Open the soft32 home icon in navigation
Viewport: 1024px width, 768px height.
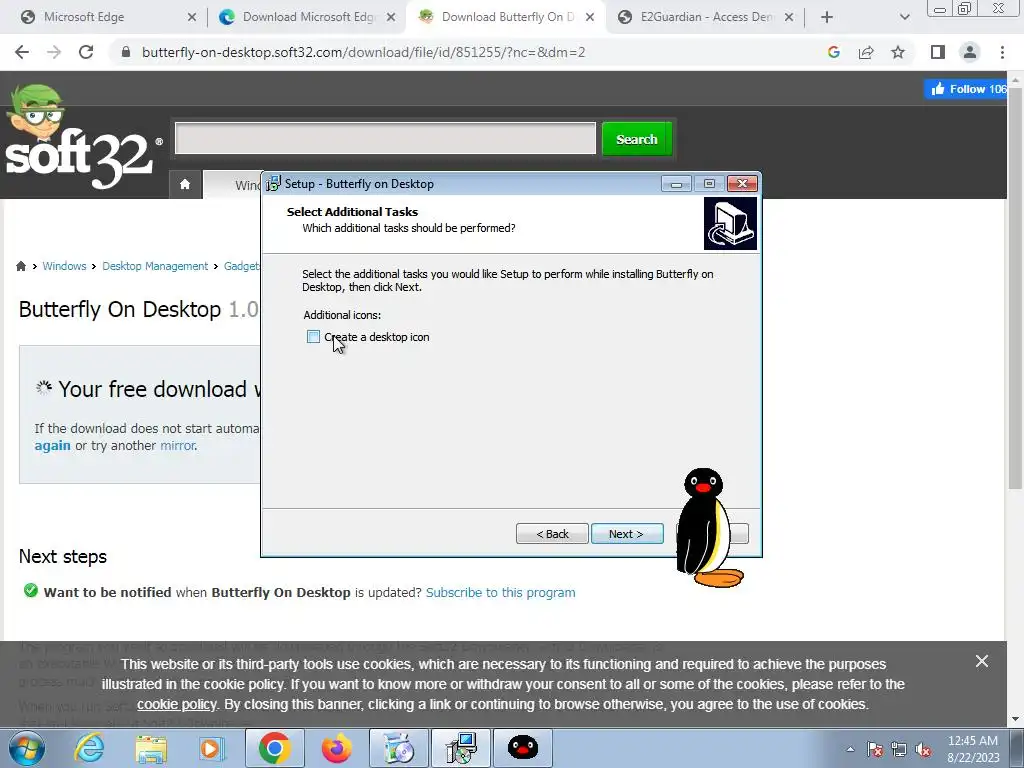tap(185, 184)
